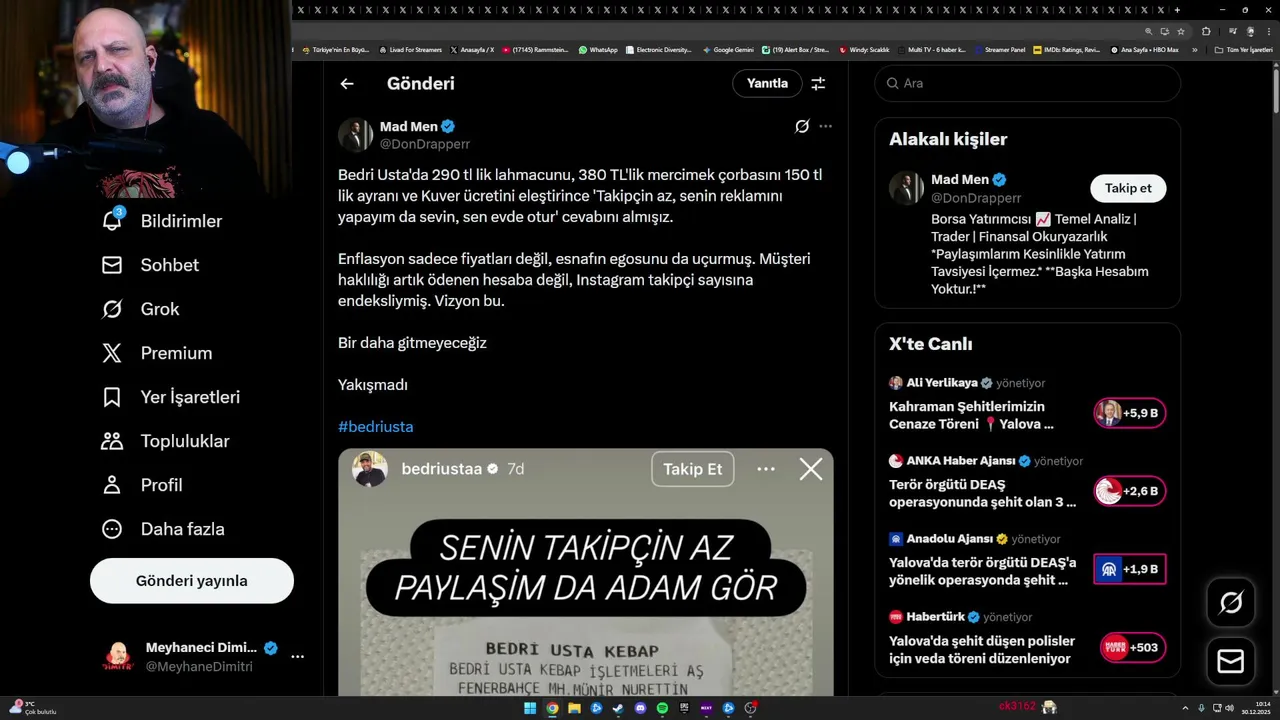Open Epic Games from taskbar

(x=684, y=708)
